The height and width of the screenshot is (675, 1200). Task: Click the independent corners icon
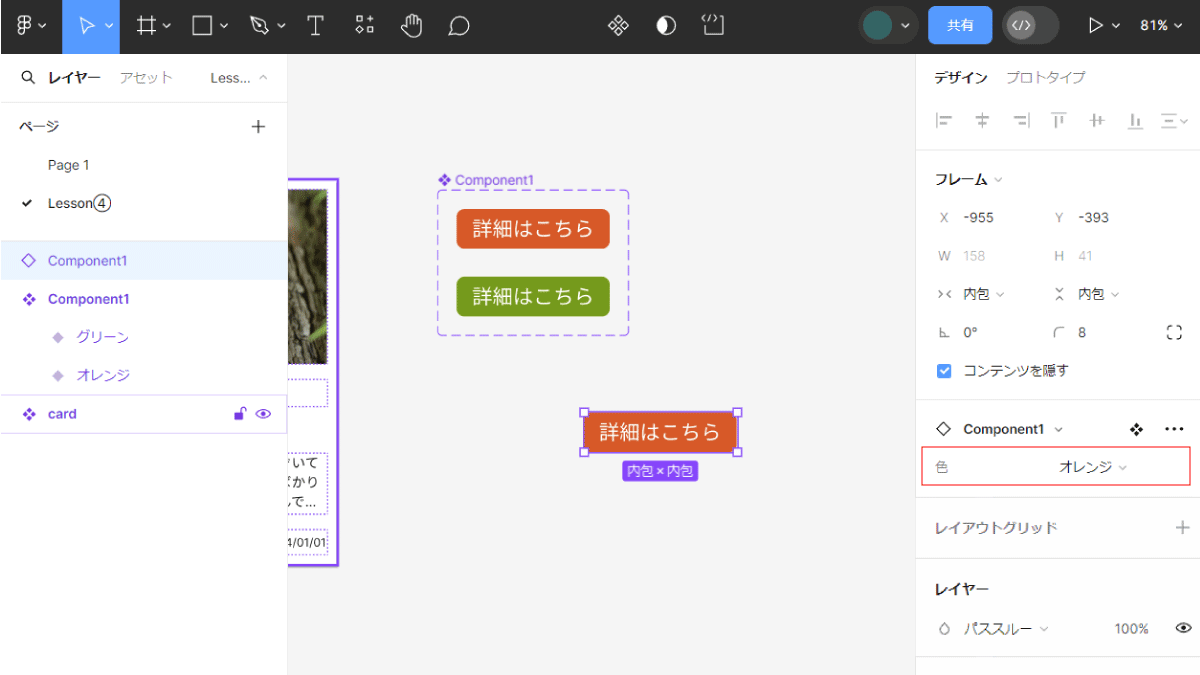(1174, 332)
